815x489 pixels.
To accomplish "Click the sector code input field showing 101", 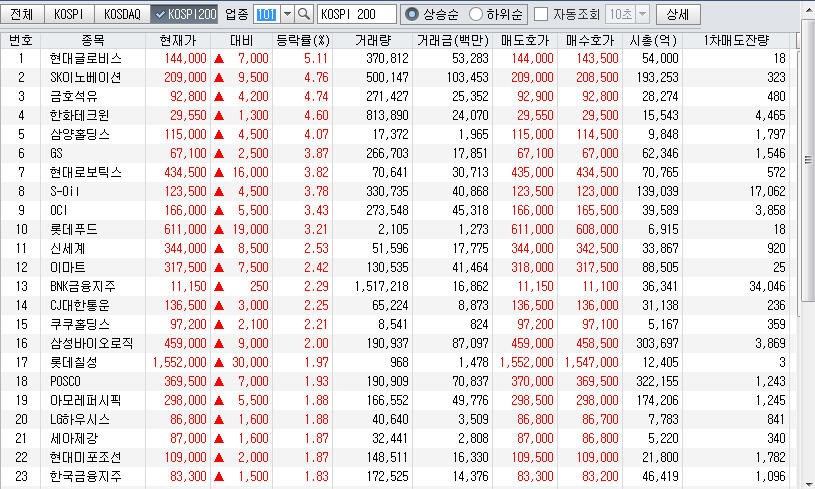I will 266,14.
